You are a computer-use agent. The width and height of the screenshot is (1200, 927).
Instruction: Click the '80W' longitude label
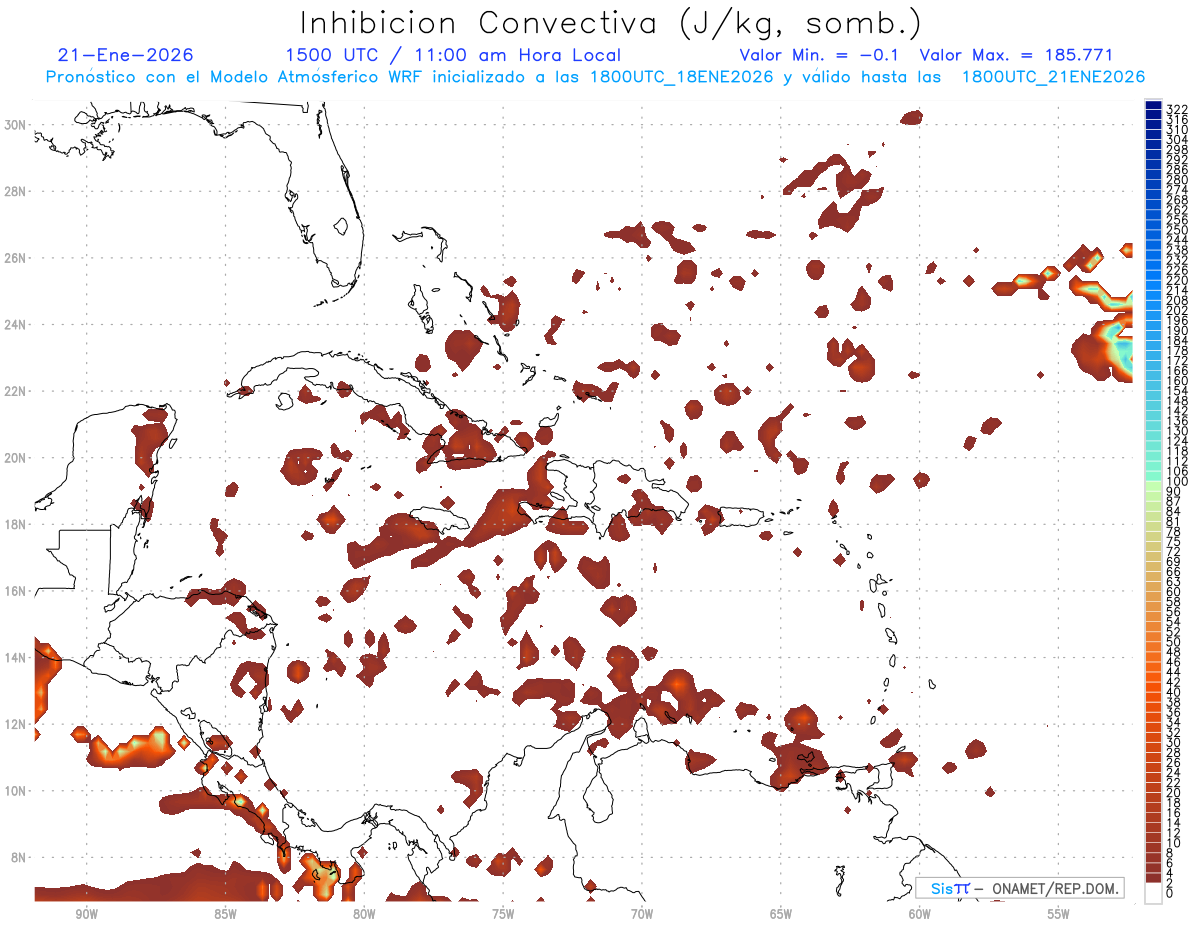pyautogui.click(x=364, y=914)
